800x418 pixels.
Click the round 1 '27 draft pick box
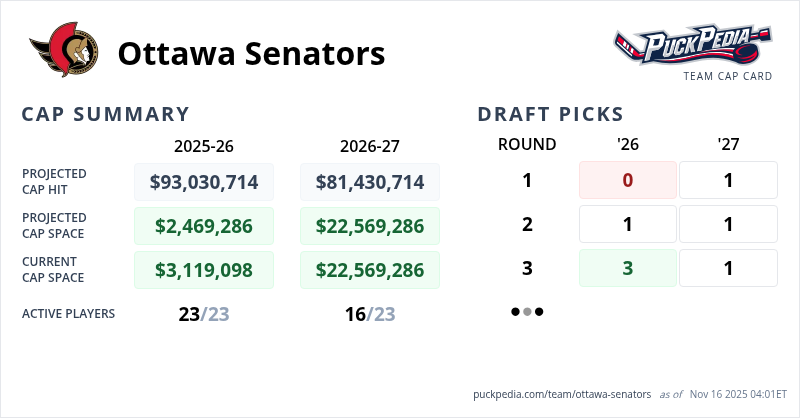pos(728,180)
